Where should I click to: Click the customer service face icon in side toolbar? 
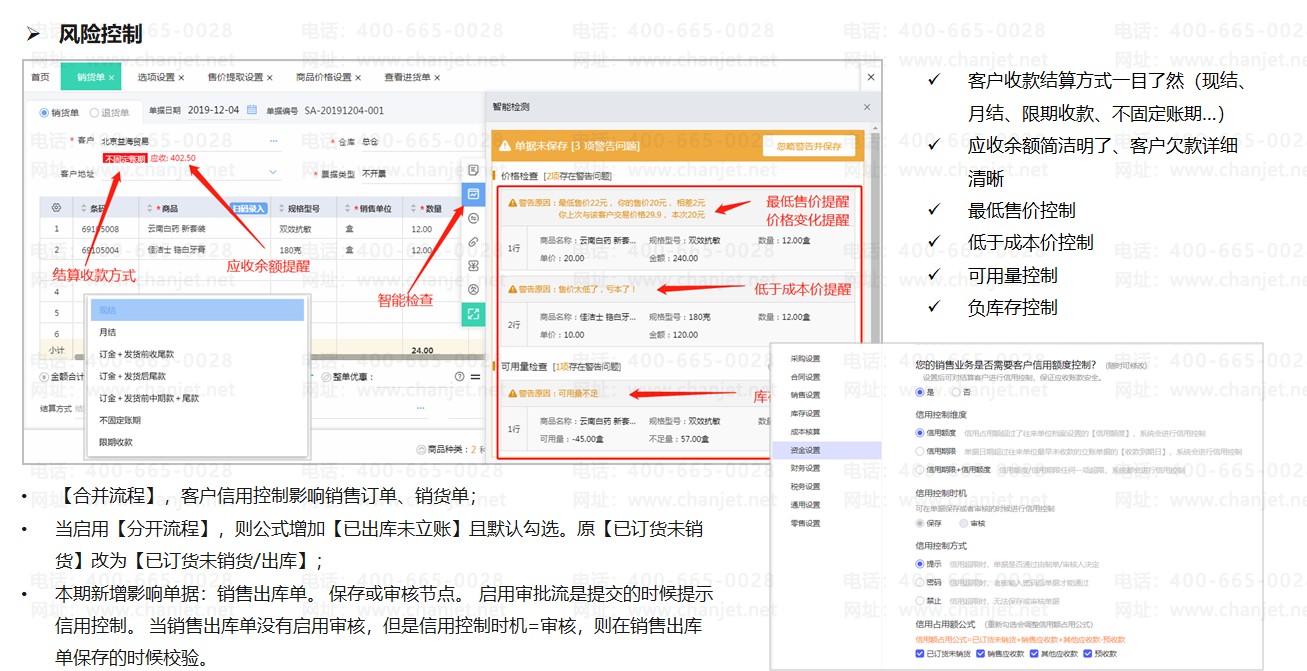click(x=473, y=289)
